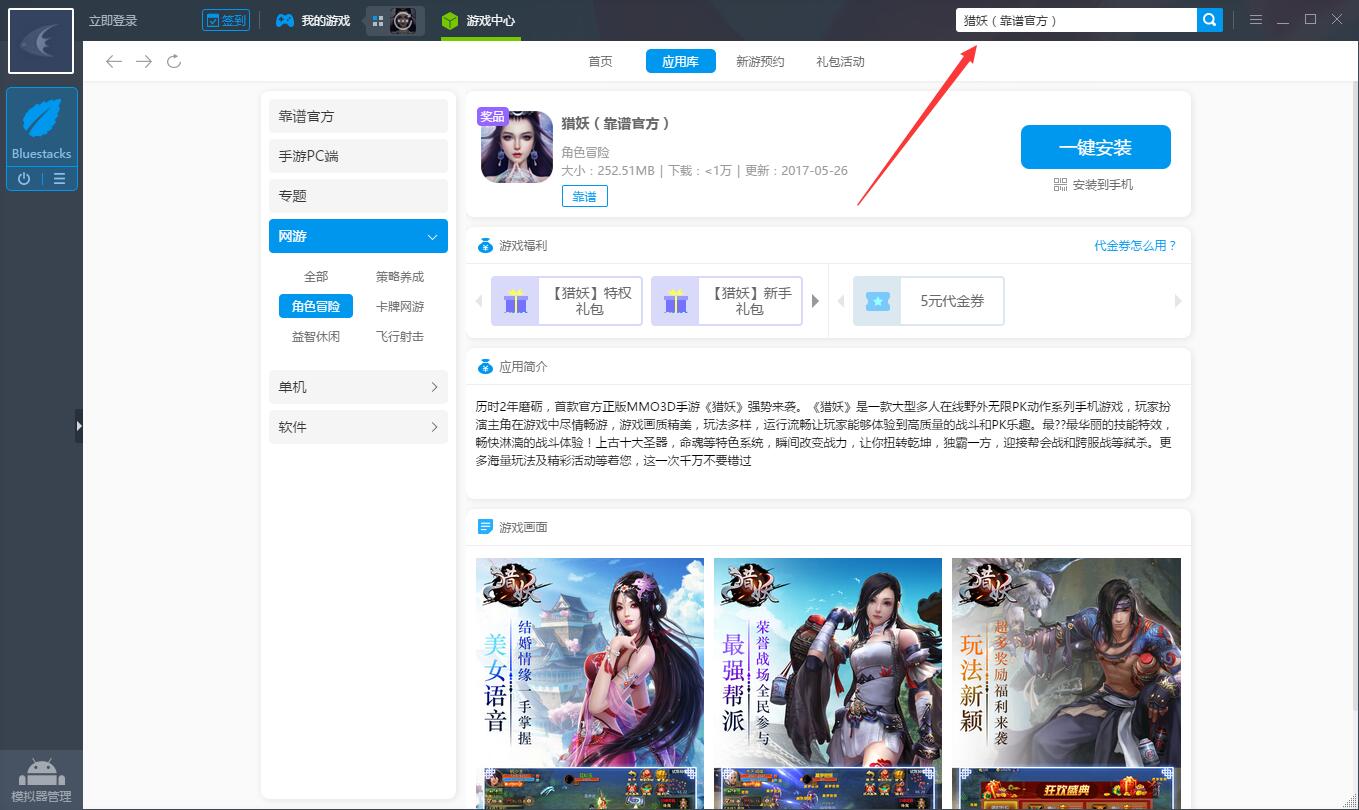This screenshot has height=810, width=1359.
Task: Open the title bar hamburger menu
Action: point(1256,20)
